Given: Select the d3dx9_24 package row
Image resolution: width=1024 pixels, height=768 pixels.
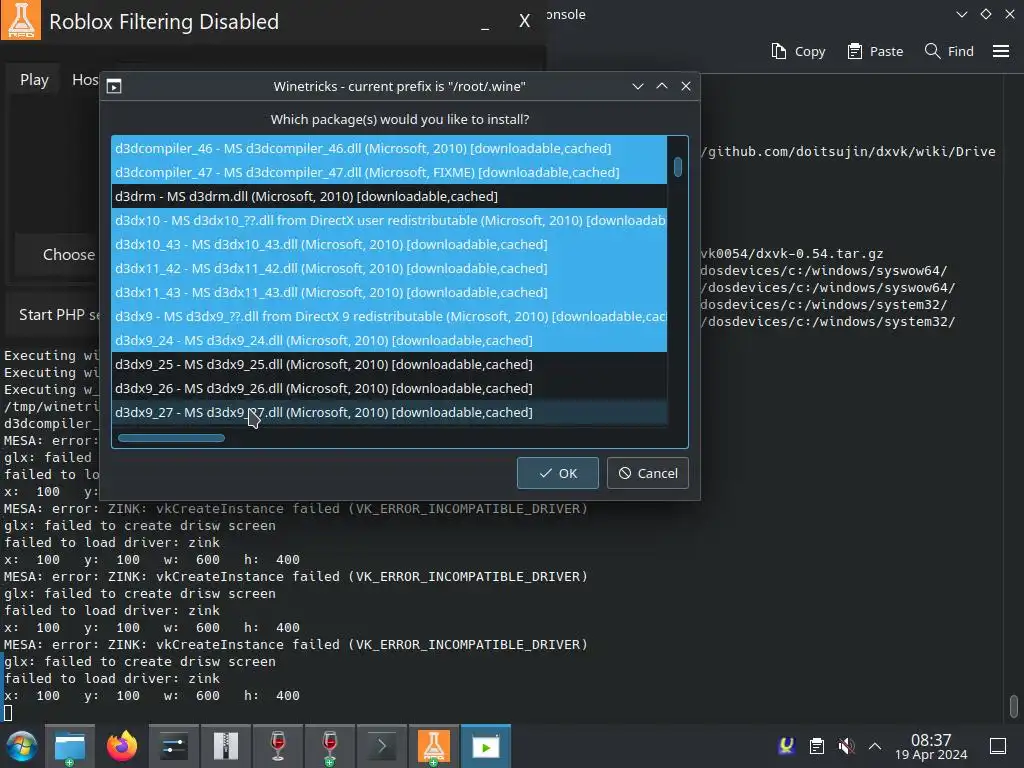Looking at the screenshot, I should 389,340.
